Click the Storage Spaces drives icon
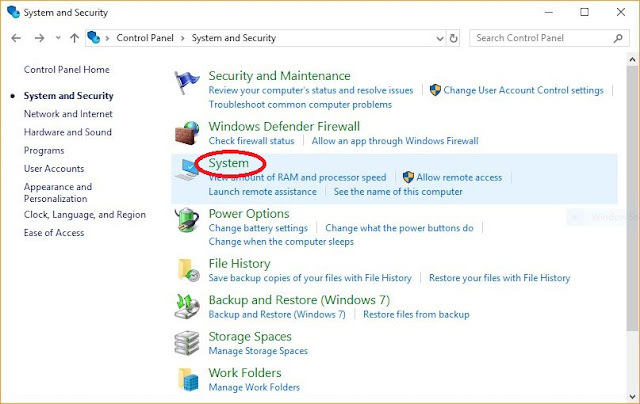 coord(187,343)
